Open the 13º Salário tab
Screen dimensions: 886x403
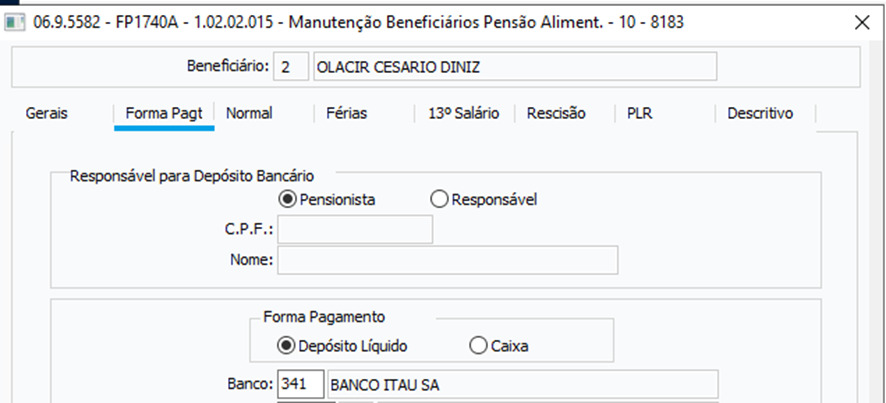click(464, 113)
